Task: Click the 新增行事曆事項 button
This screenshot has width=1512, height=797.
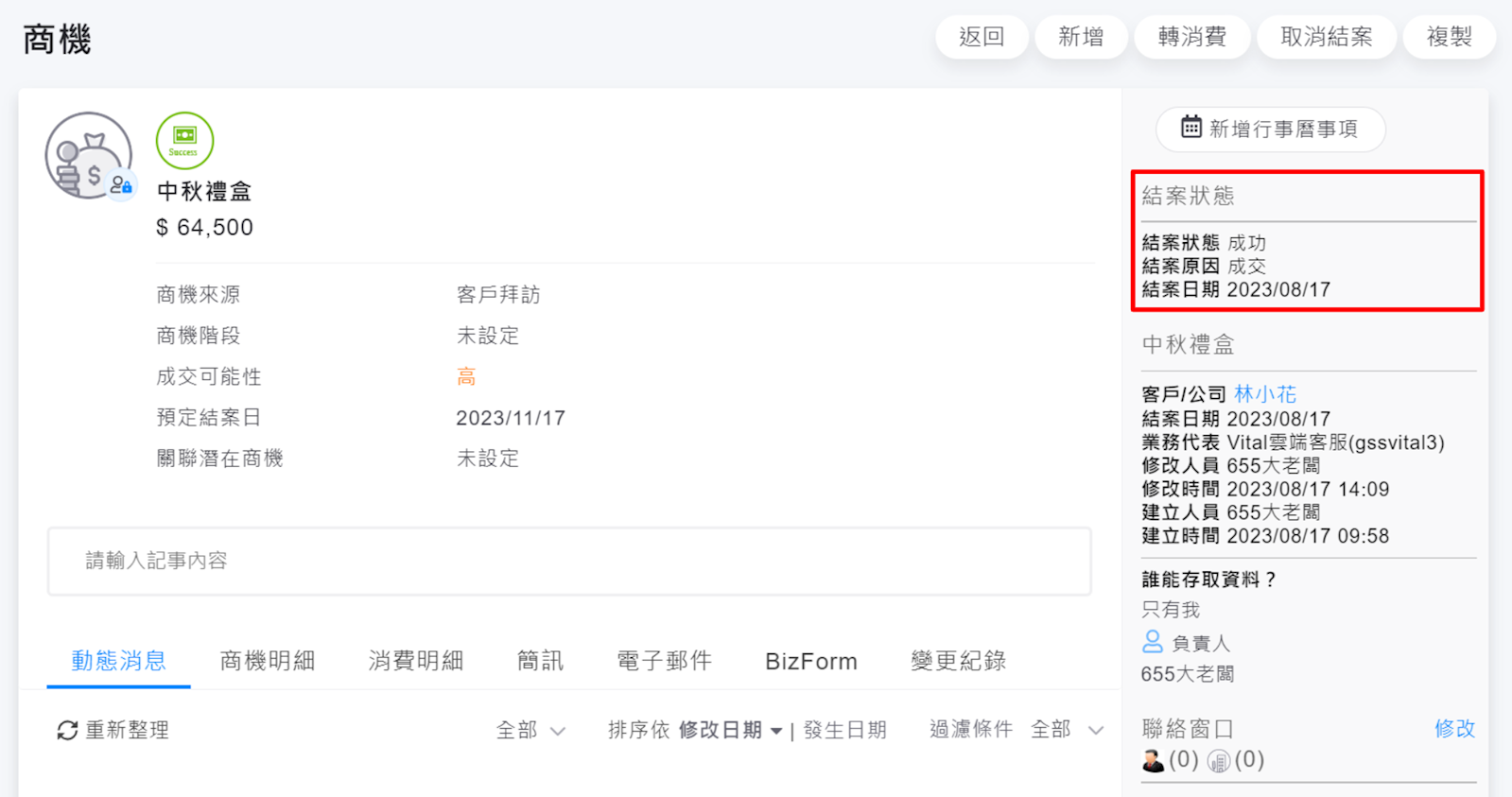Action: [1271, 129]
